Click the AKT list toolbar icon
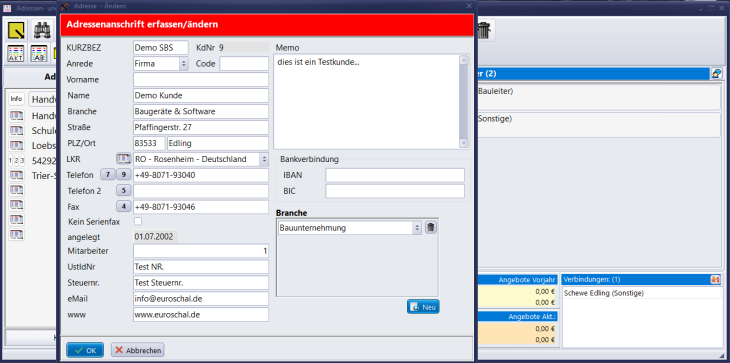Viewport: 730px width, 363px height. 16,53
